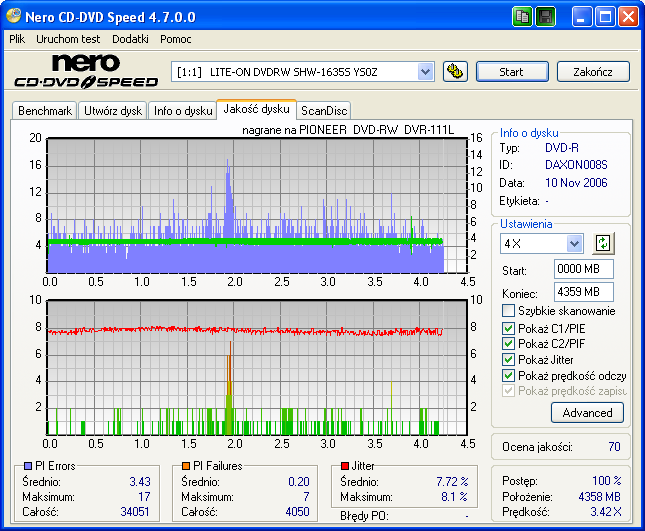This screenshot has height=531, width=645.
Task: Click the copy-to-clipboard icon in title bar
Action: click(x=522, y=17)
